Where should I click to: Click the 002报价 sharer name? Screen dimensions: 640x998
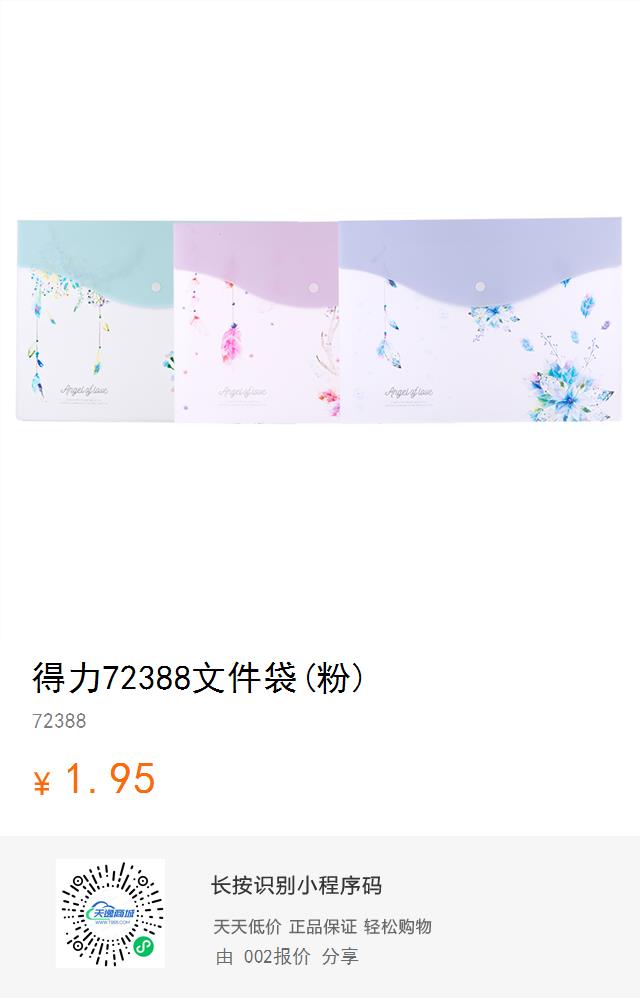pyautogui.click(x=277, y=956)
